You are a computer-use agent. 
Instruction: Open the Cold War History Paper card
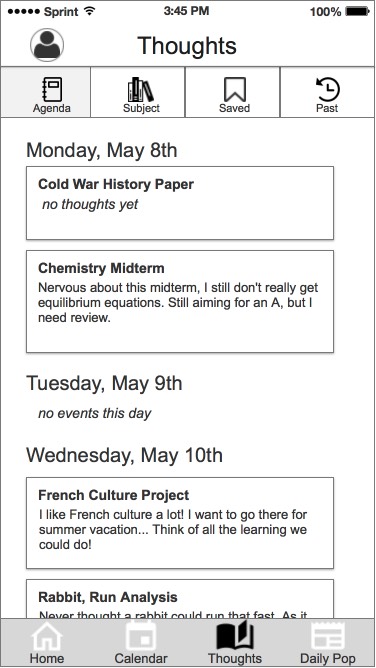pos(180,203)
